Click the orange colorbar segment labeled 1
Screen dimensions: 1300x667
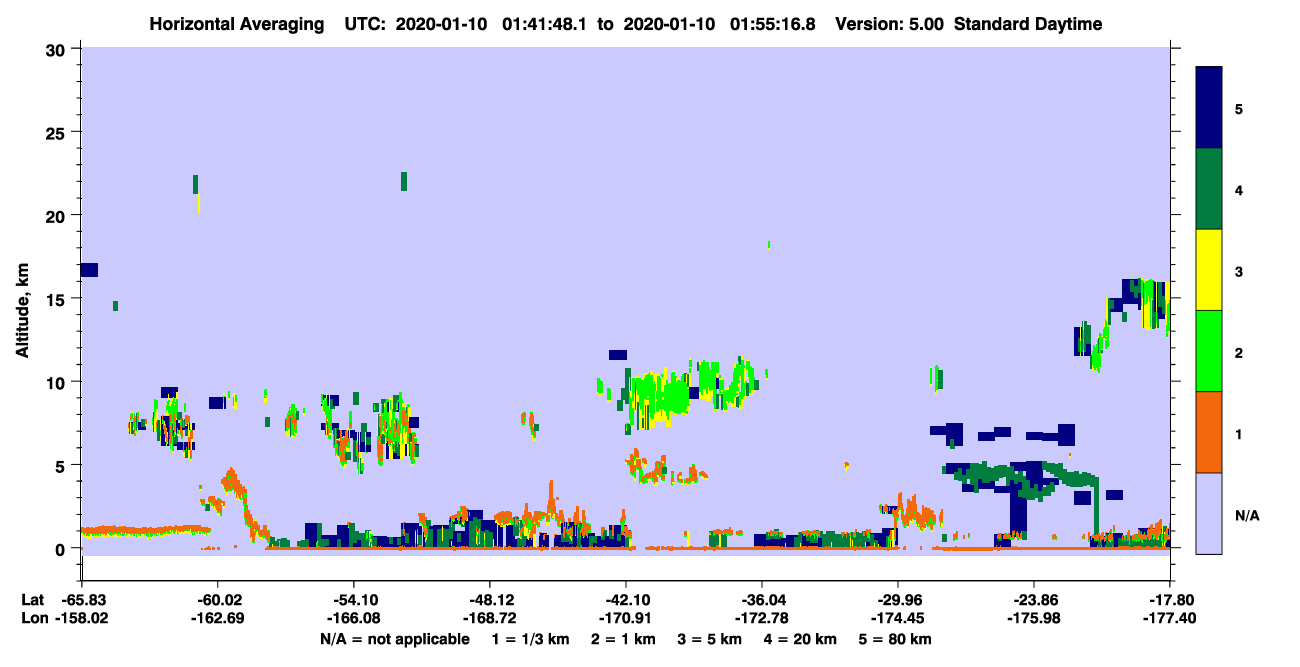click(1209, 432)
